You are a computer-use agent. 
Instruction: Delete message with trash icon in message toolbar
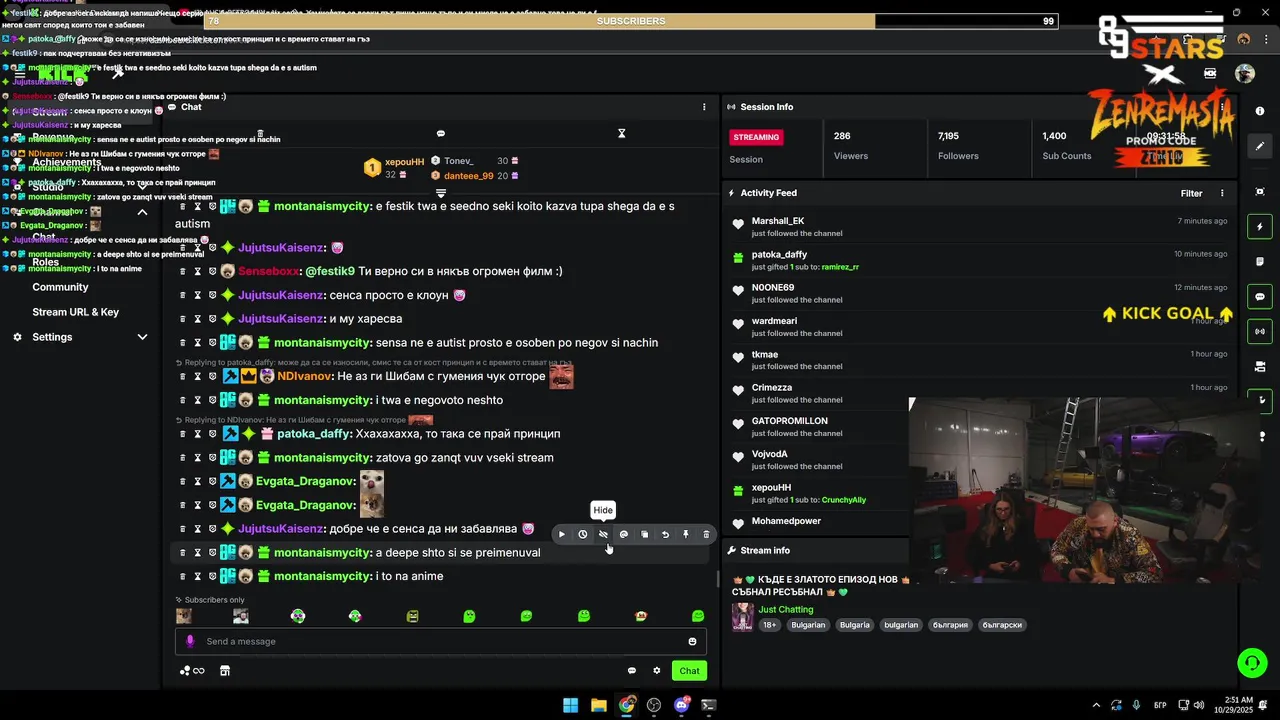pos(706,535)
